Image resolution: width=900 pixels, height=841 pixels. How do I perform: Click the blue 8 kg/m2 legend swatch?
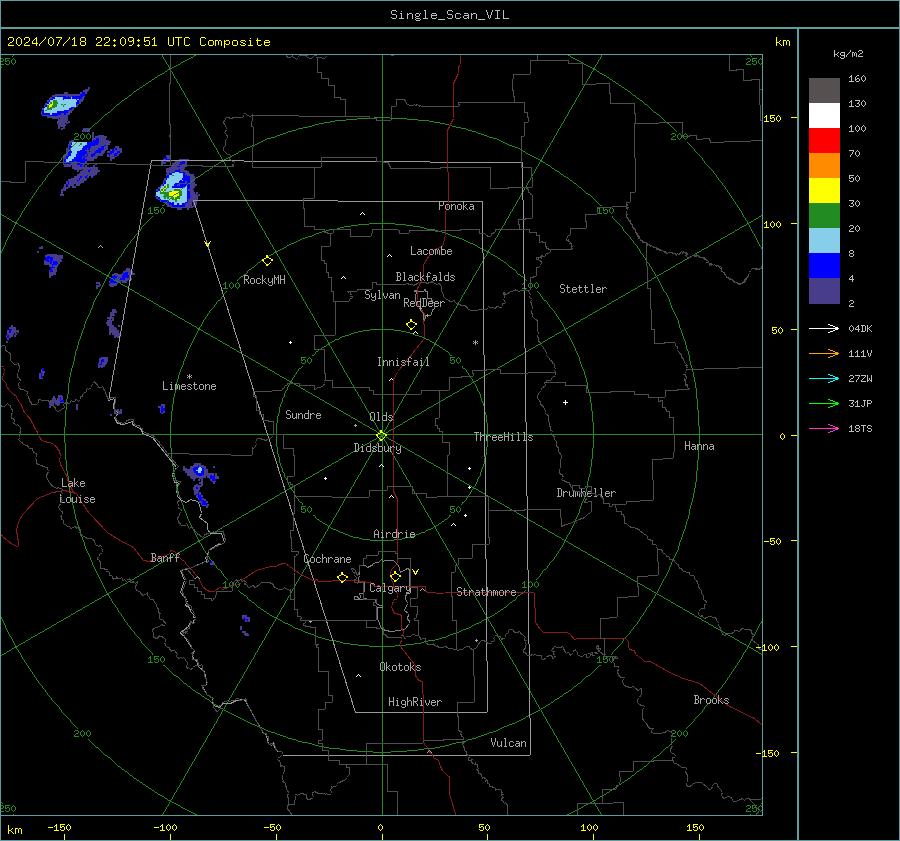(x=824, y=265)
